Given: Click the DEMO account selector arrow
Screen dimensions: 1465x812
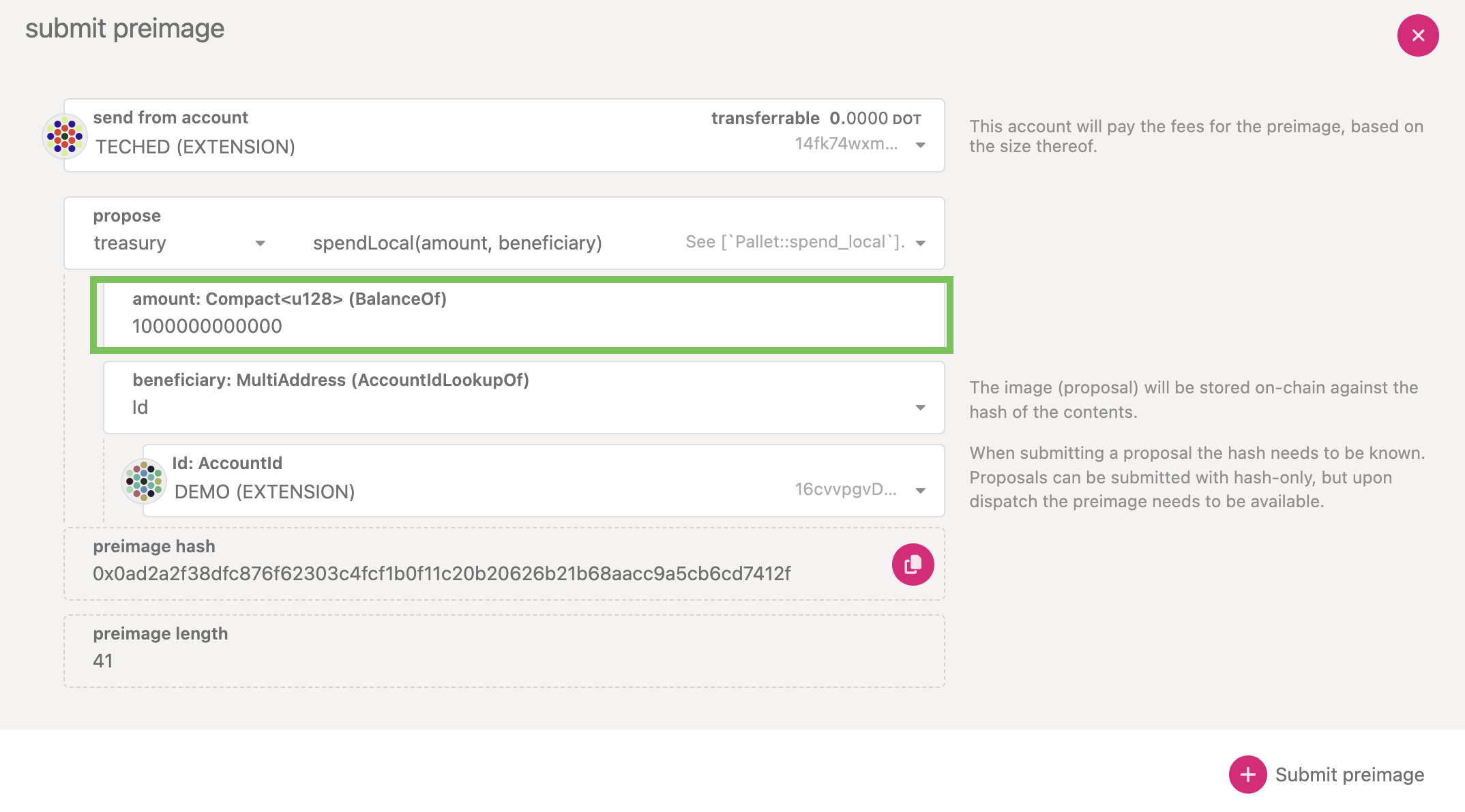Looking at the screenshot, I should click(x=921, y=490).
